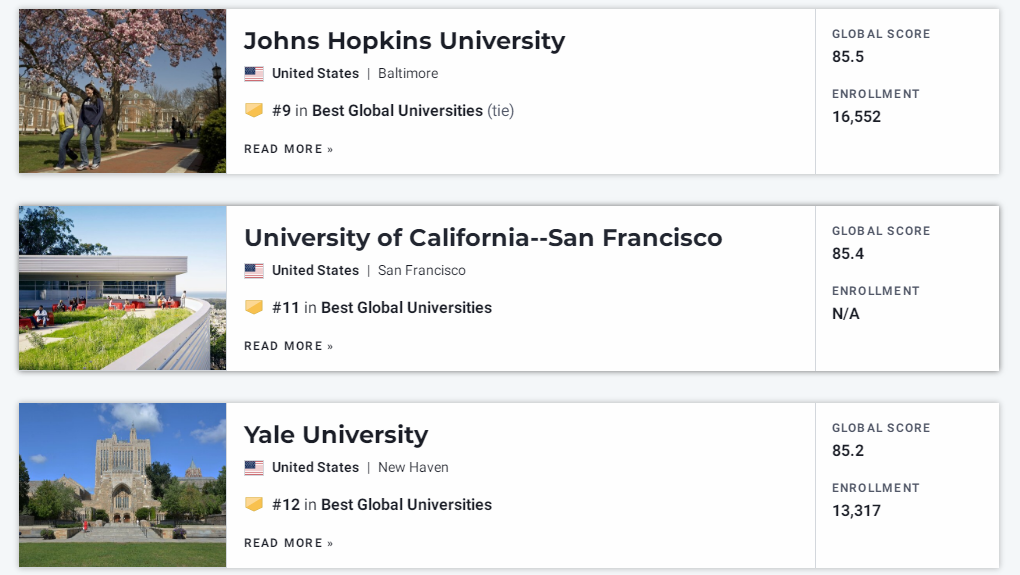Click the yellow ranking badge next to #12
Image resolution: width=1020 pixels, height=575 pixels.
[254, 504]
